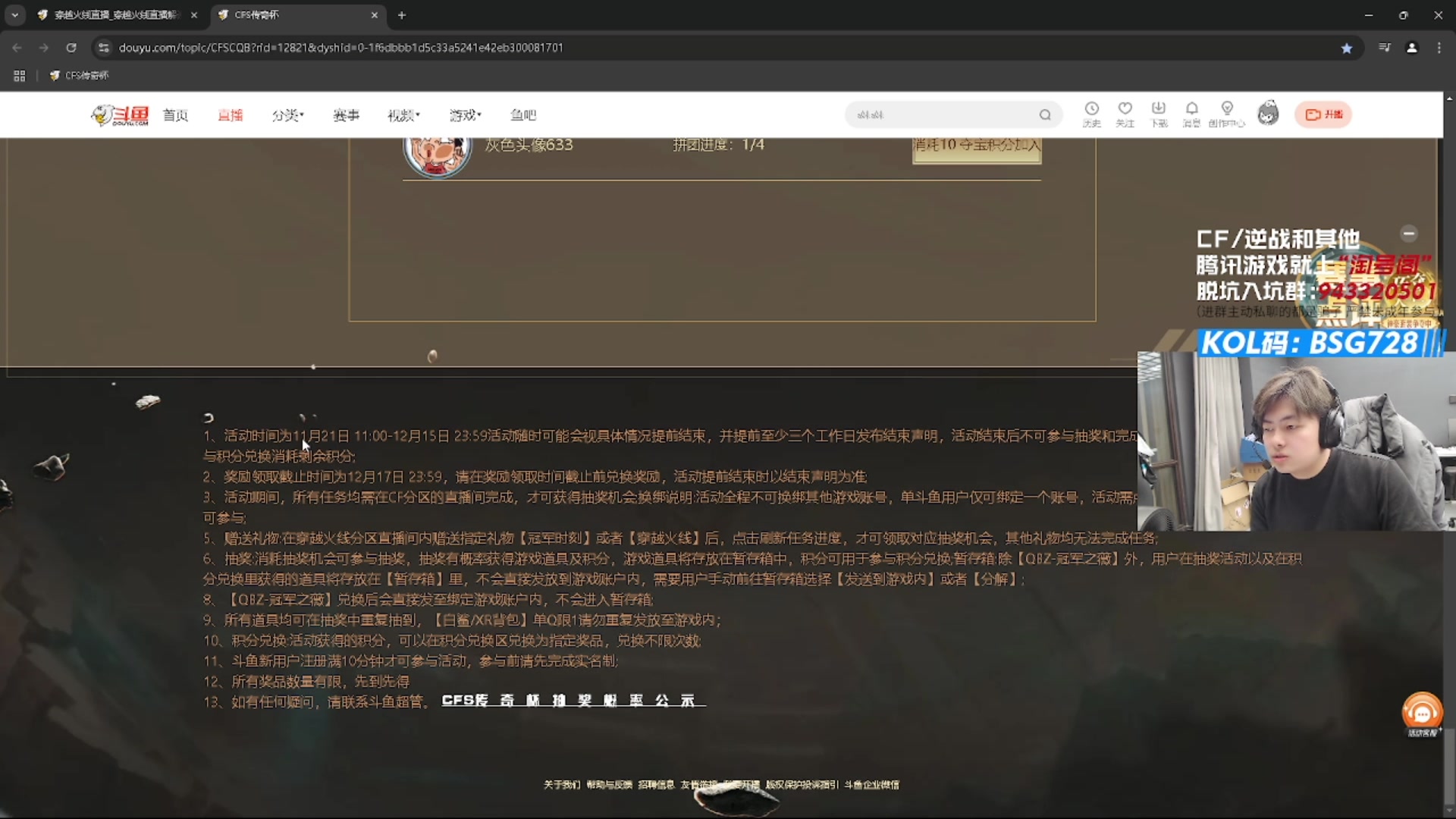Open the apps grid in bookmarks bar
This screenshot has width=1456, height=819.
(x=20, y=76)
